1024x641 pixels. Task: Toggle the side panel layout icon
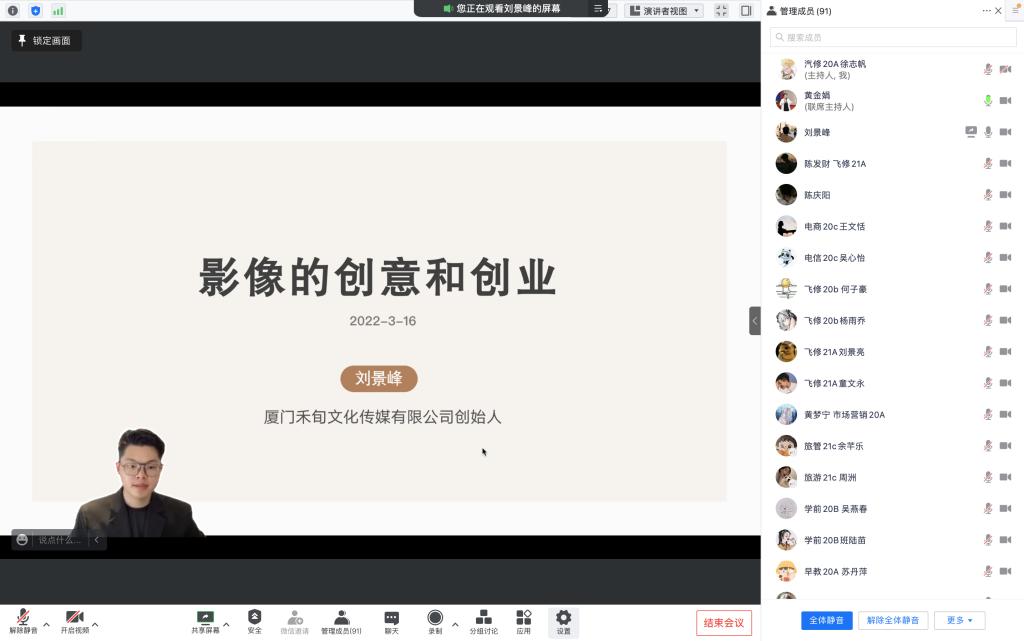coord(746,10)
